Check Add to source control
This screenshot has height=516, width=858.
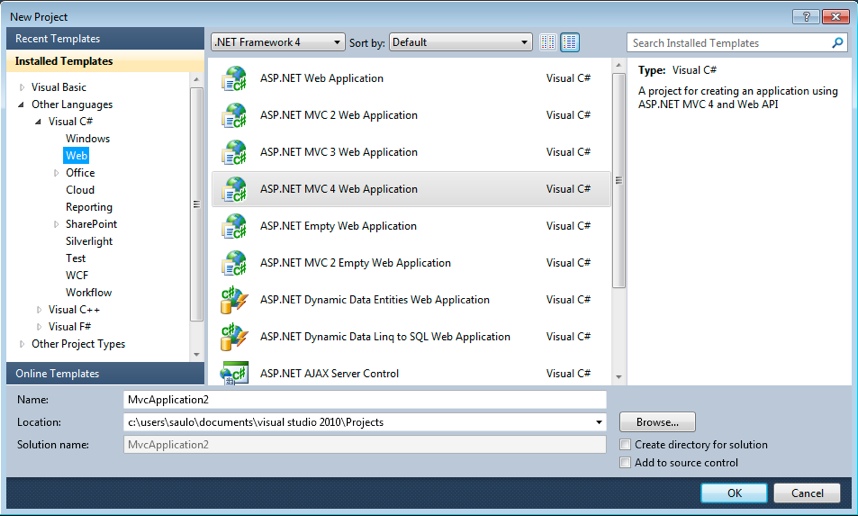[625, 462]
